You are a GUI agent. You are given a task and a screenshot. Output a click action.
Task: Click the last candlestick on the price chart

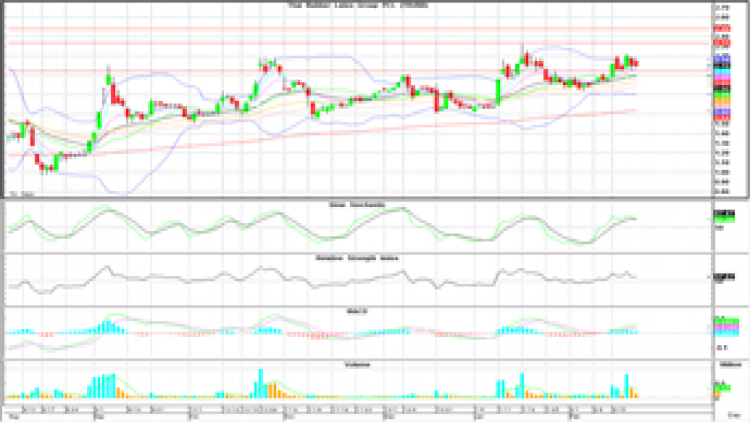636,65
